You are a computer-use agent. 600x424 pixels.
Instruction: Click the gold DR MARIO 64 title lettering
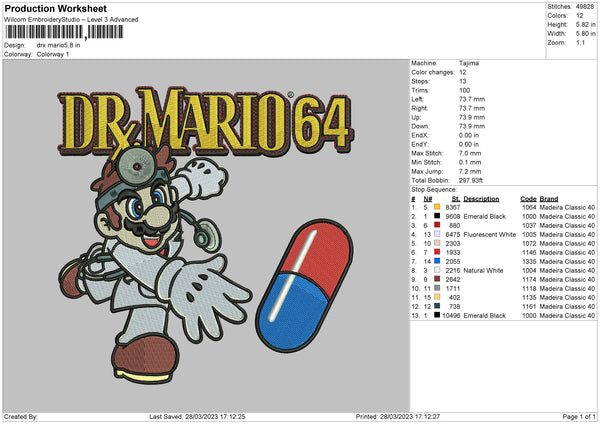click(x=205, y=122)
